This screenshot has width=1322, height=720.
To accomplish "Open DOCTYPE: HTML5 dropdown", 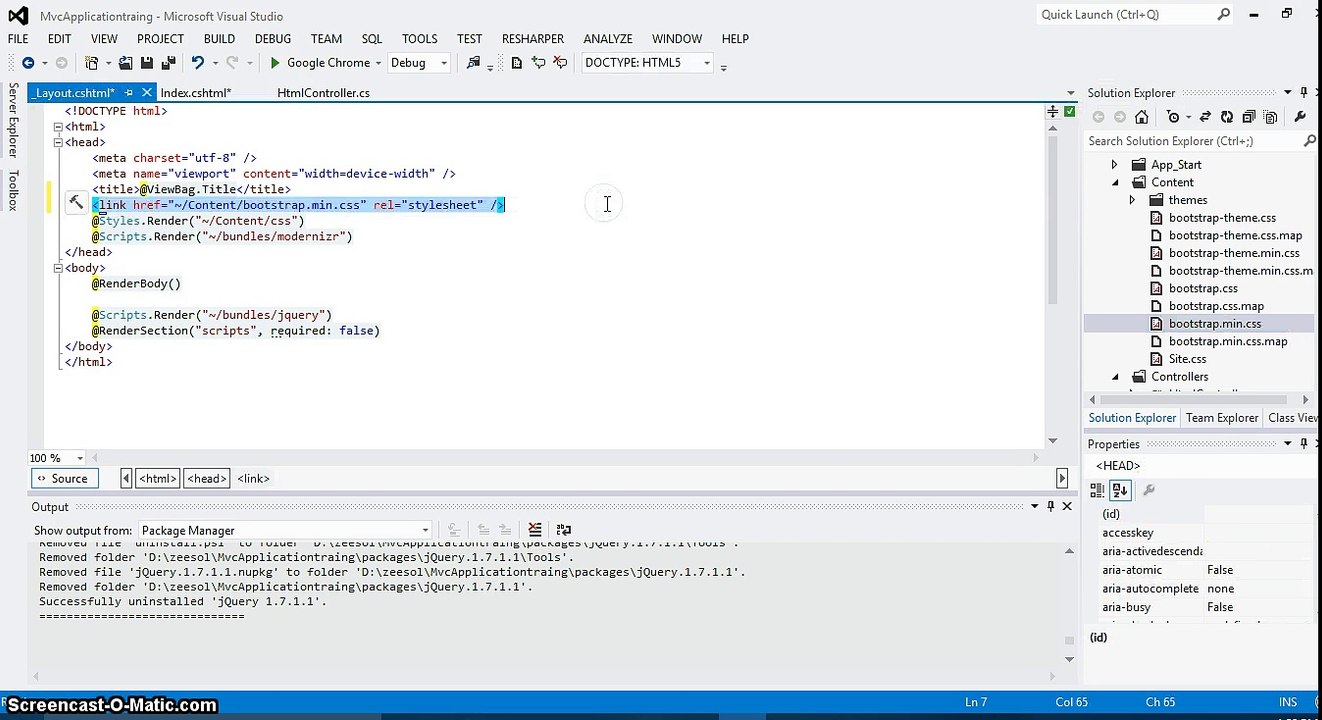I will pyautogui.click(x=707, y=63).
